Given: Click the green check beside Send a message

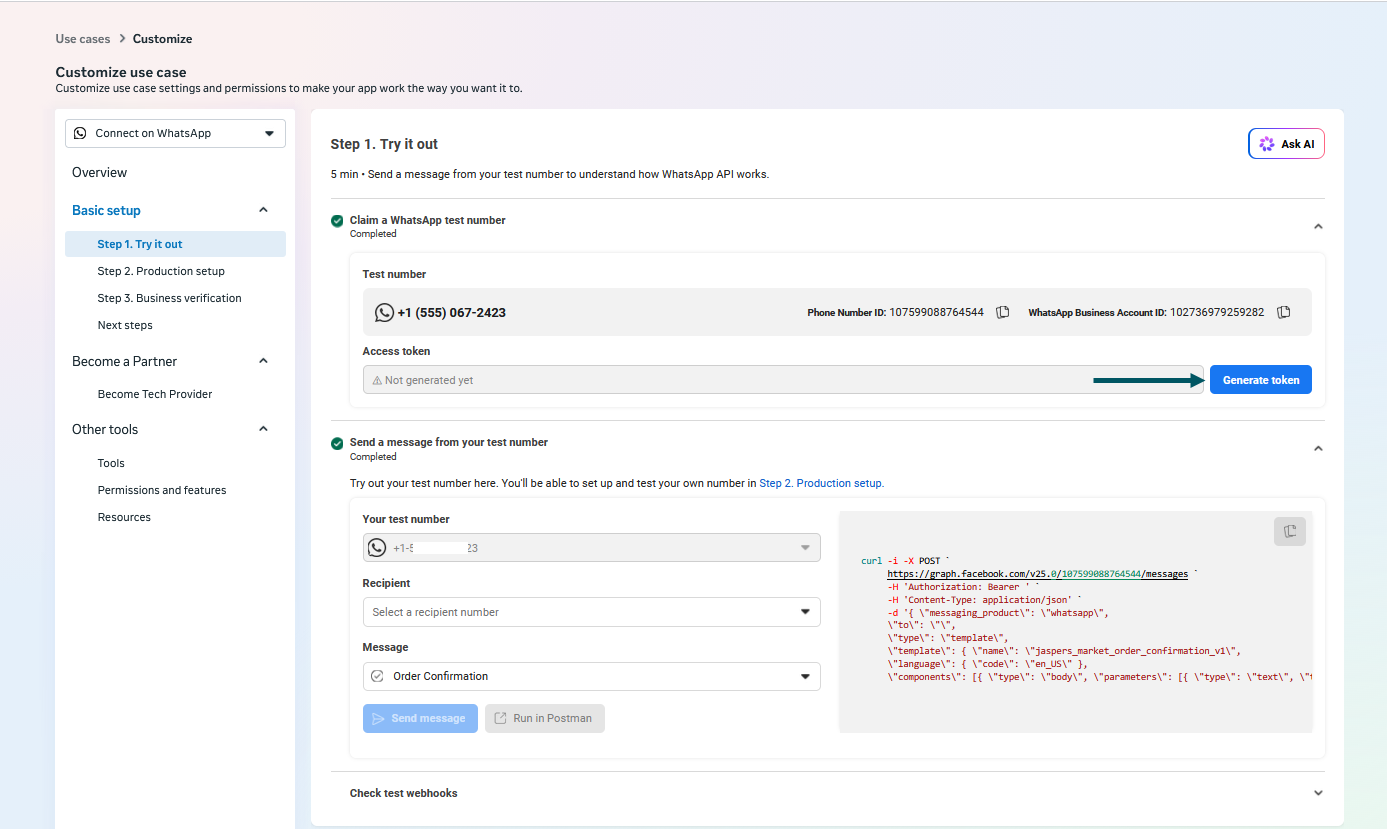Looking at the screenshot, I should (x=337, y=443).
